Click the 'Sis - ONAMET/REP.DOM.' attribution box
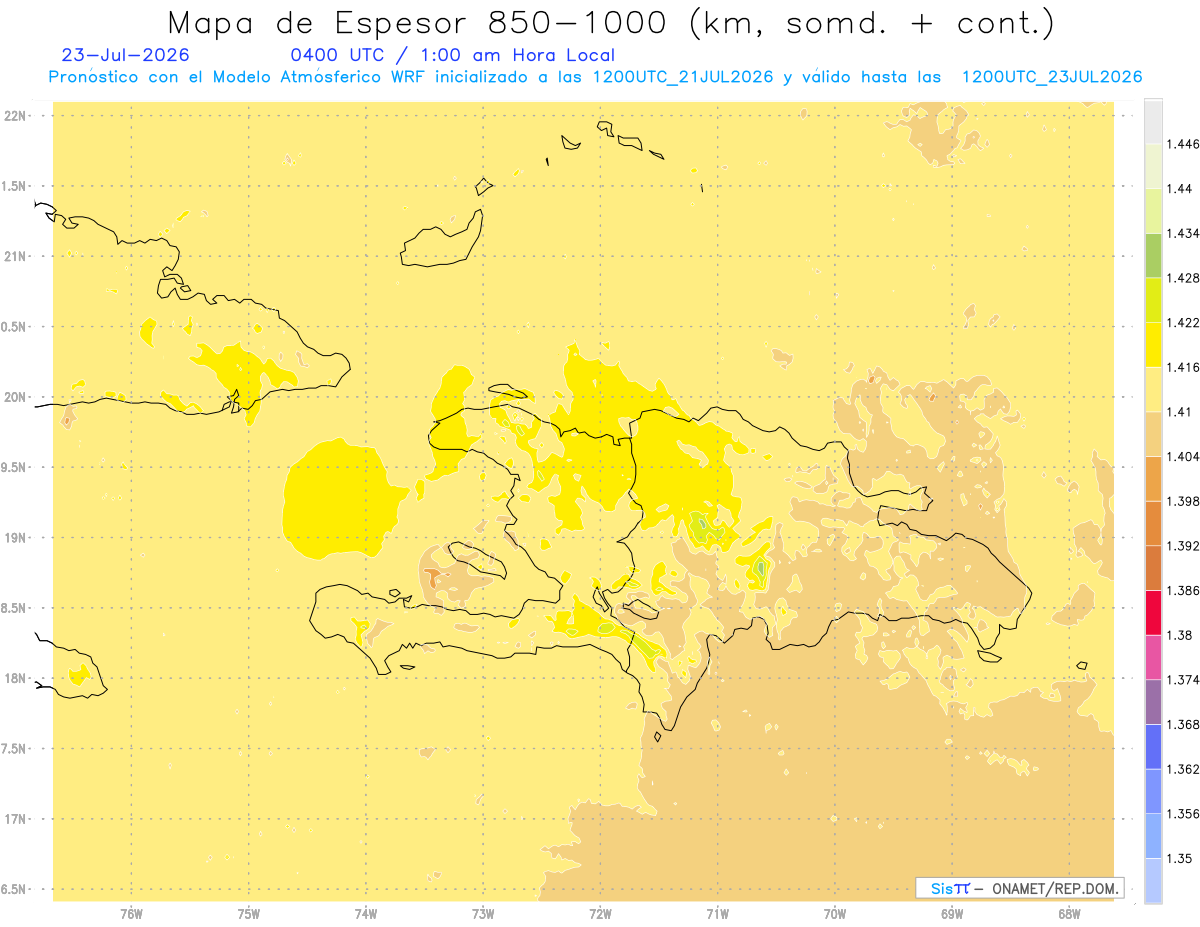1200x927 pixels. coord(1020,888)
